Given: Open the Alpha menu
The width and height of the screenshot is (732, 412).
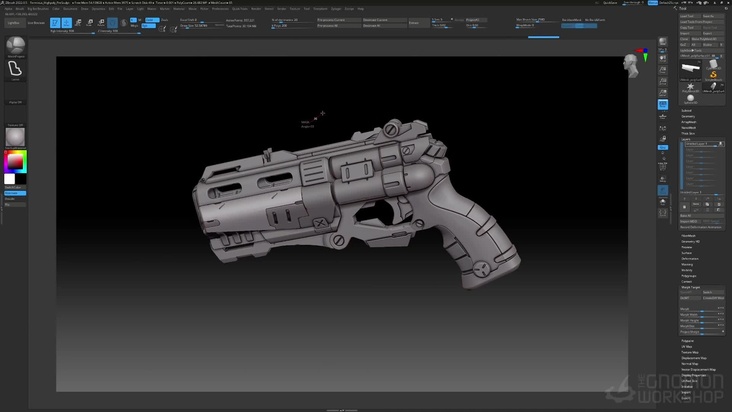Looking at the screenshot, I should click(x=8, y=8).
